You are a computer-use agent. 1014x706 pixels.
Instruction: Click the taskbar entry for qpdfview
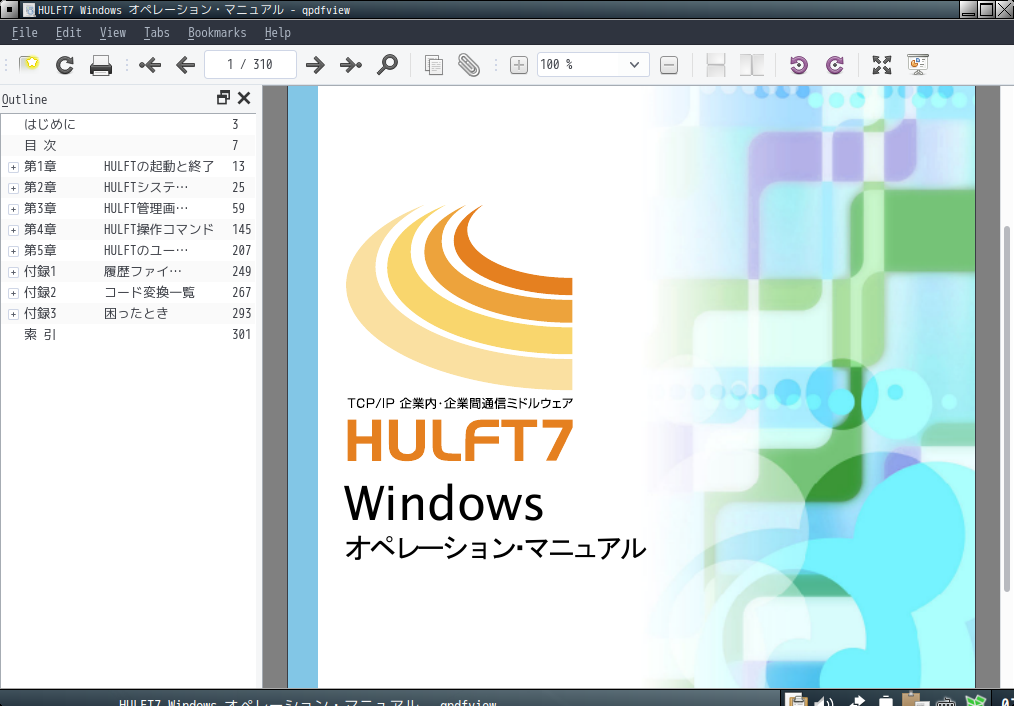[x=307, y=700]
